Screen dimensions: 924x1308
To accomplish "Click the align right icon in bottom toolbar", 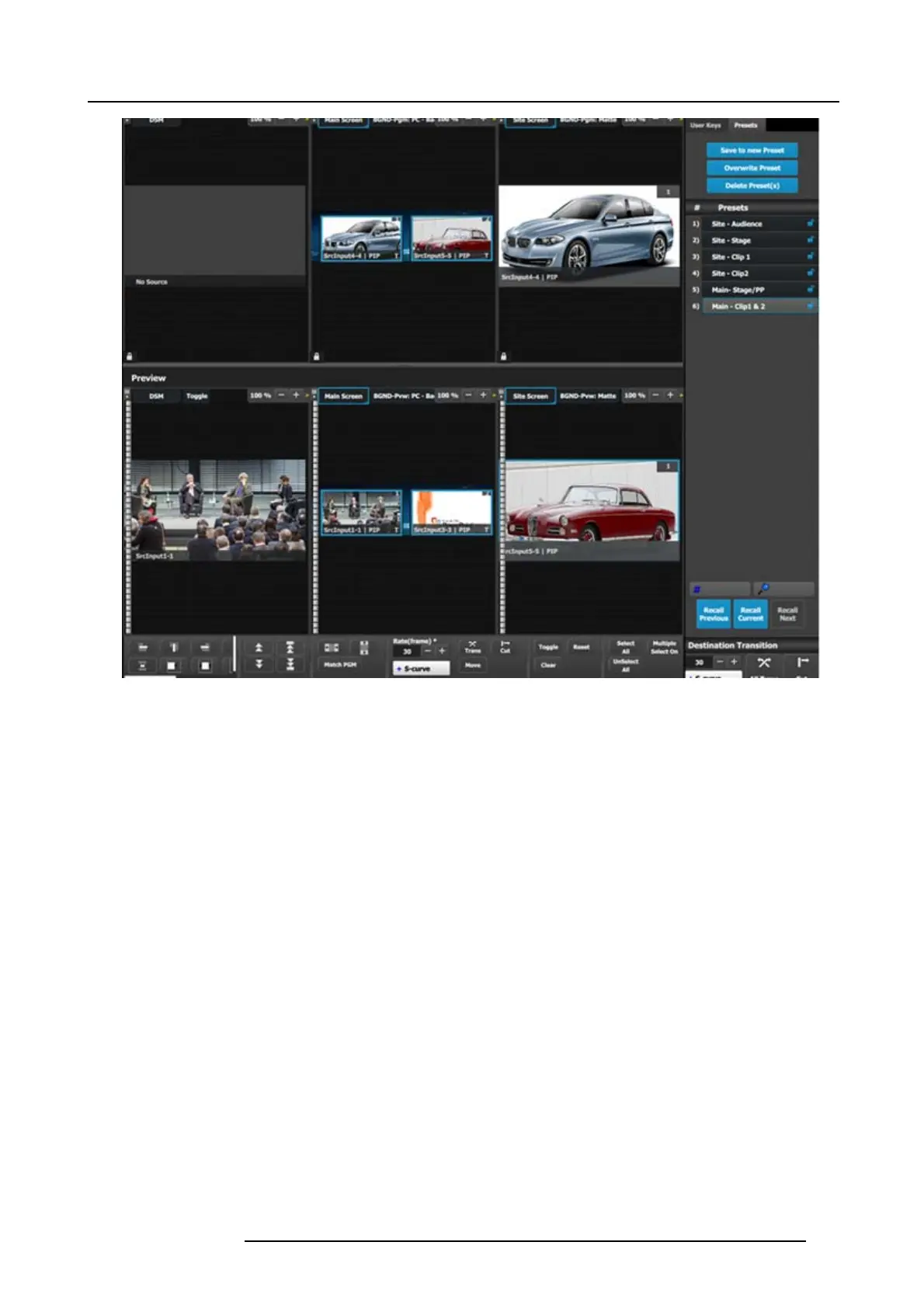I will point(205,647).
